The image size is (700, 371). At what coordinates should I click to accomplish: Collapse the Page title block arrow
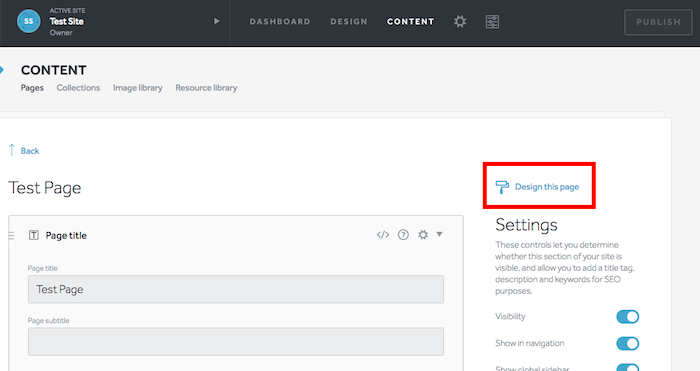tap(439, 234)
